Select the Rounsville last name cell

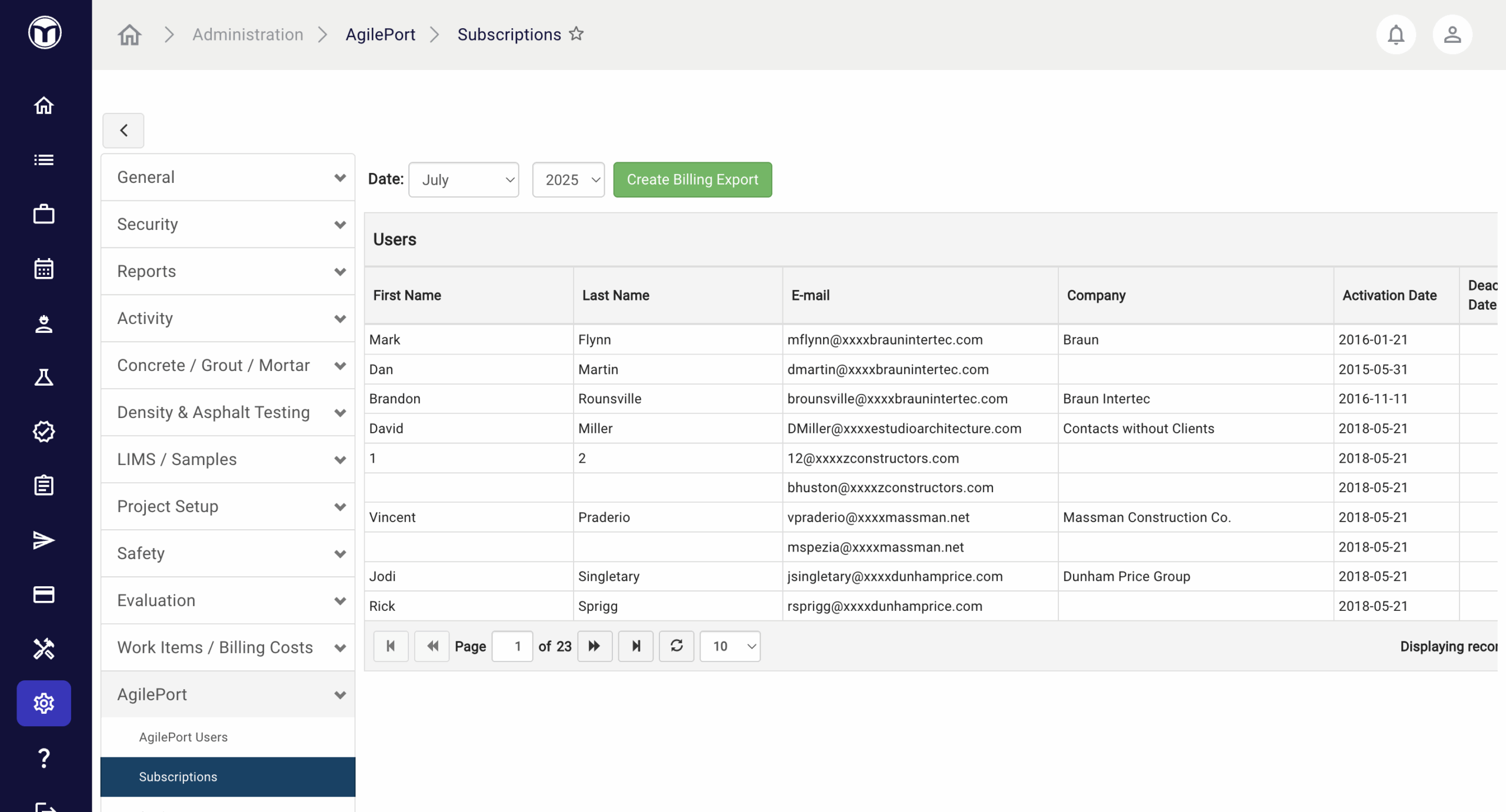coord(678,399)
